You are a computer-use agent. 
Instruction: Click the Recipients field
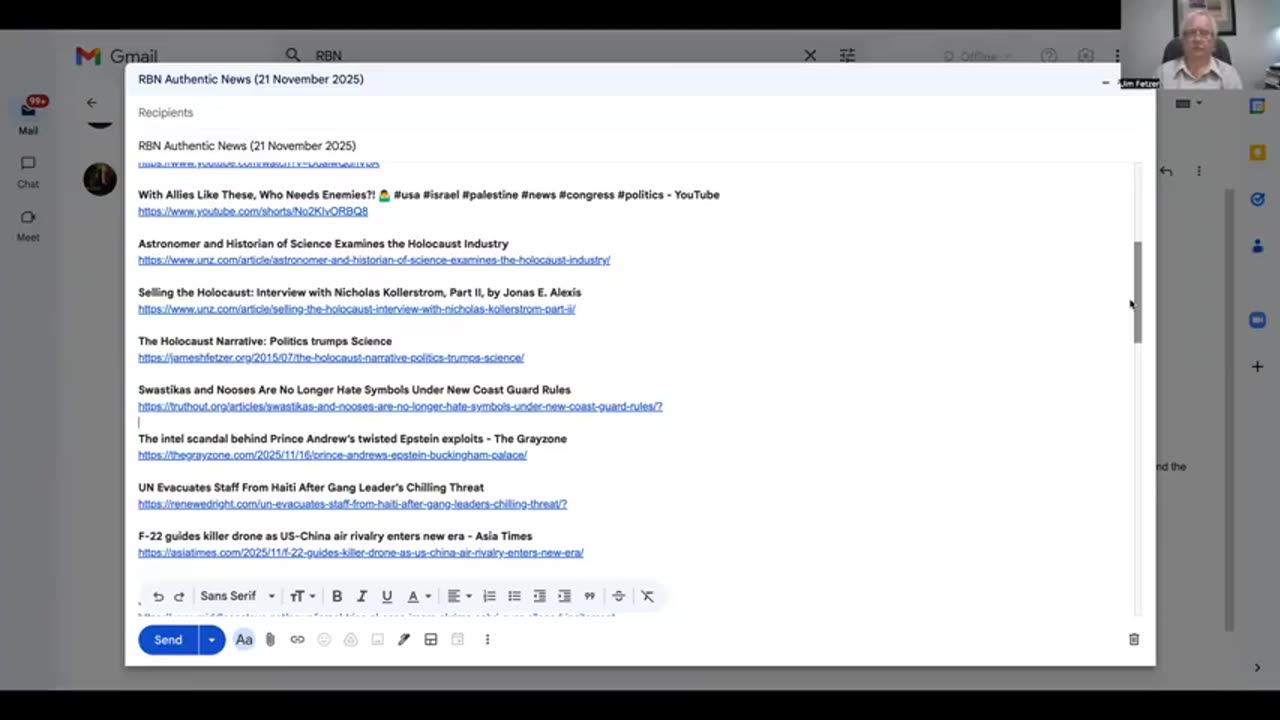640,112
